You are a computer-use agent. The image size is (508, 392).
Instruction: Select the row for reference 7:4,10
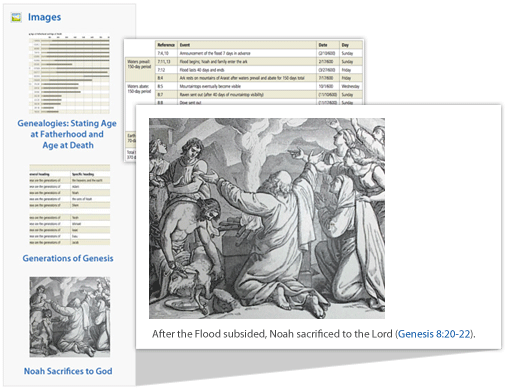[x=259, y=53]
